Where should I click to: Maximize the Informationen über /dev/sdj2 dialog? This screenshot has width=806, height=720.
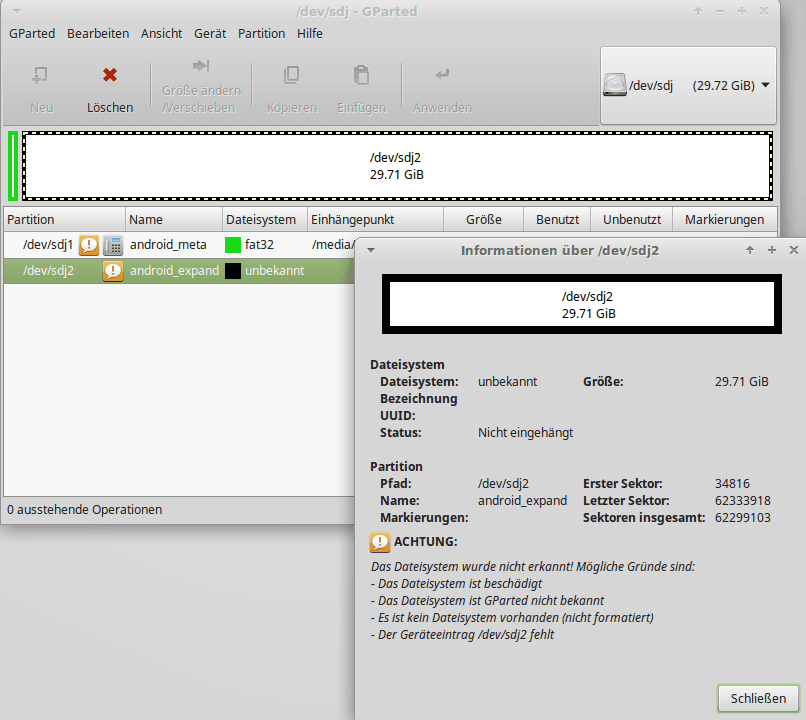click(x=772, y=250)
